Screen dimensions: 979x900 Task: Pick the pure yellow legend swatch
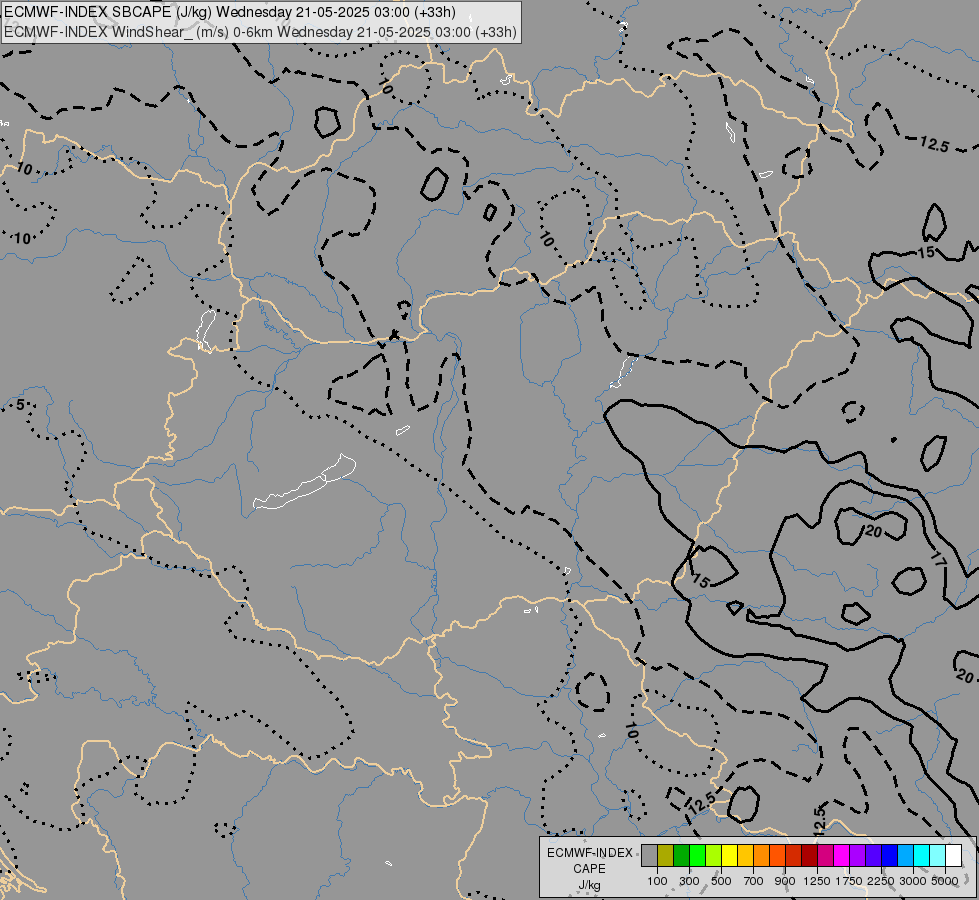coord(729,855)
